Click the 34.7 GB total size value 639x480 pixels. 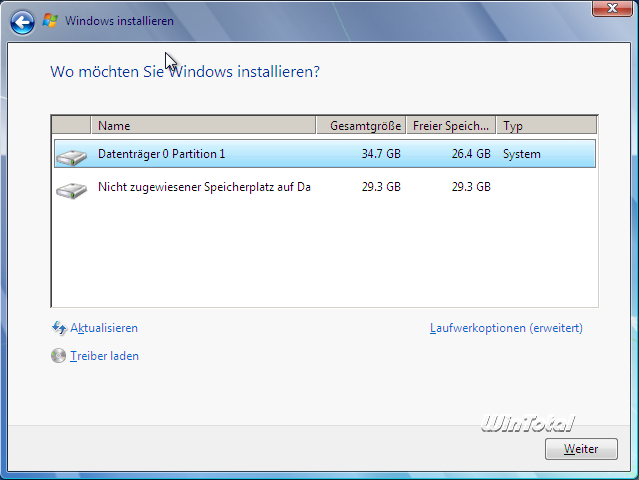381,154
